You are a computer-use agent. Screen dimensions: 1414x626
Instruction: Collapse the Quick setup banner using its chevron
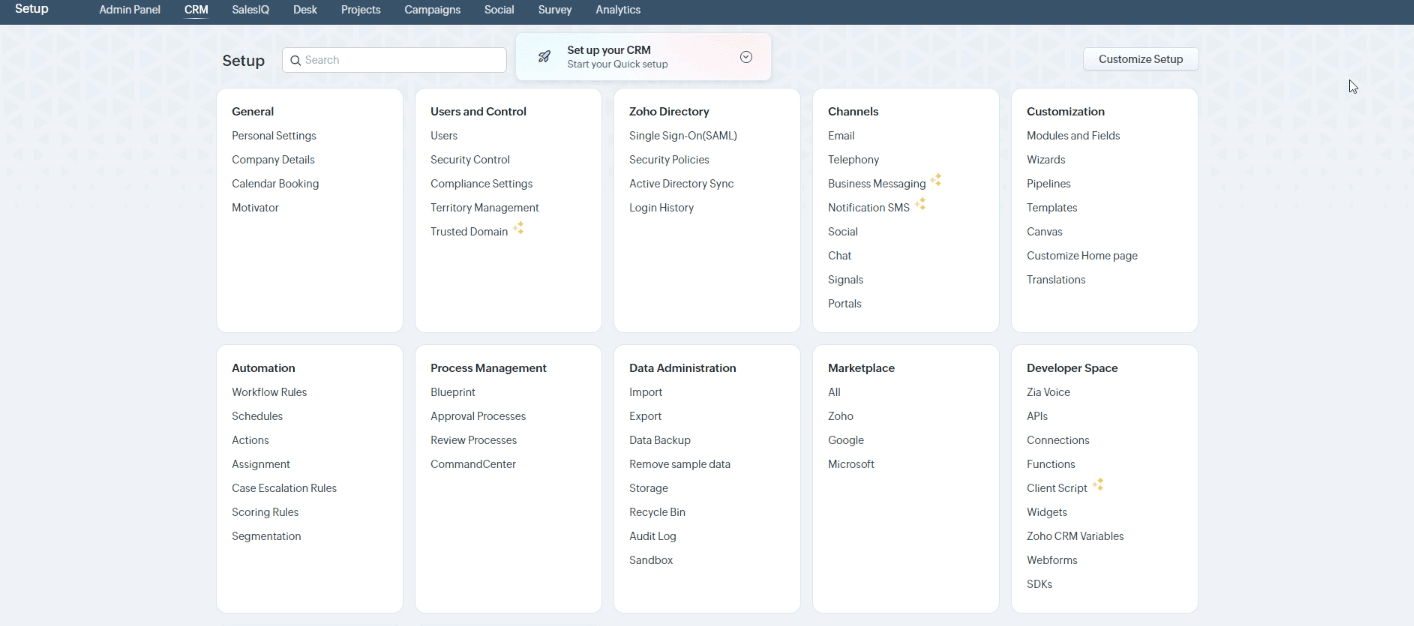coord(746,56)
